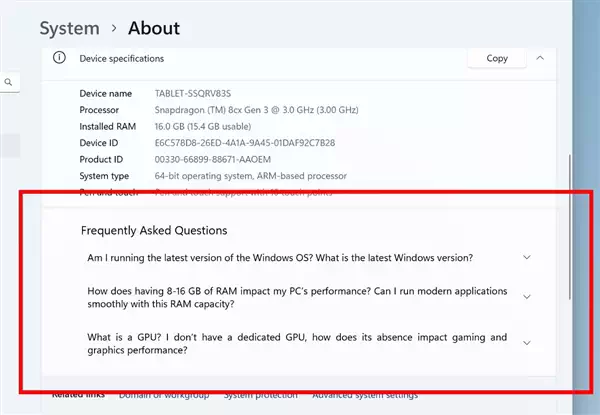
Task: Click the Device name label
Action: pyautogui.click(x=106, y=94)
